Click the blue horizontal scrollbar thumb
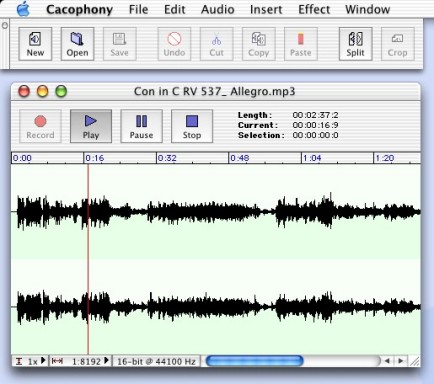 pyautogui.click(x=255, y=361)
